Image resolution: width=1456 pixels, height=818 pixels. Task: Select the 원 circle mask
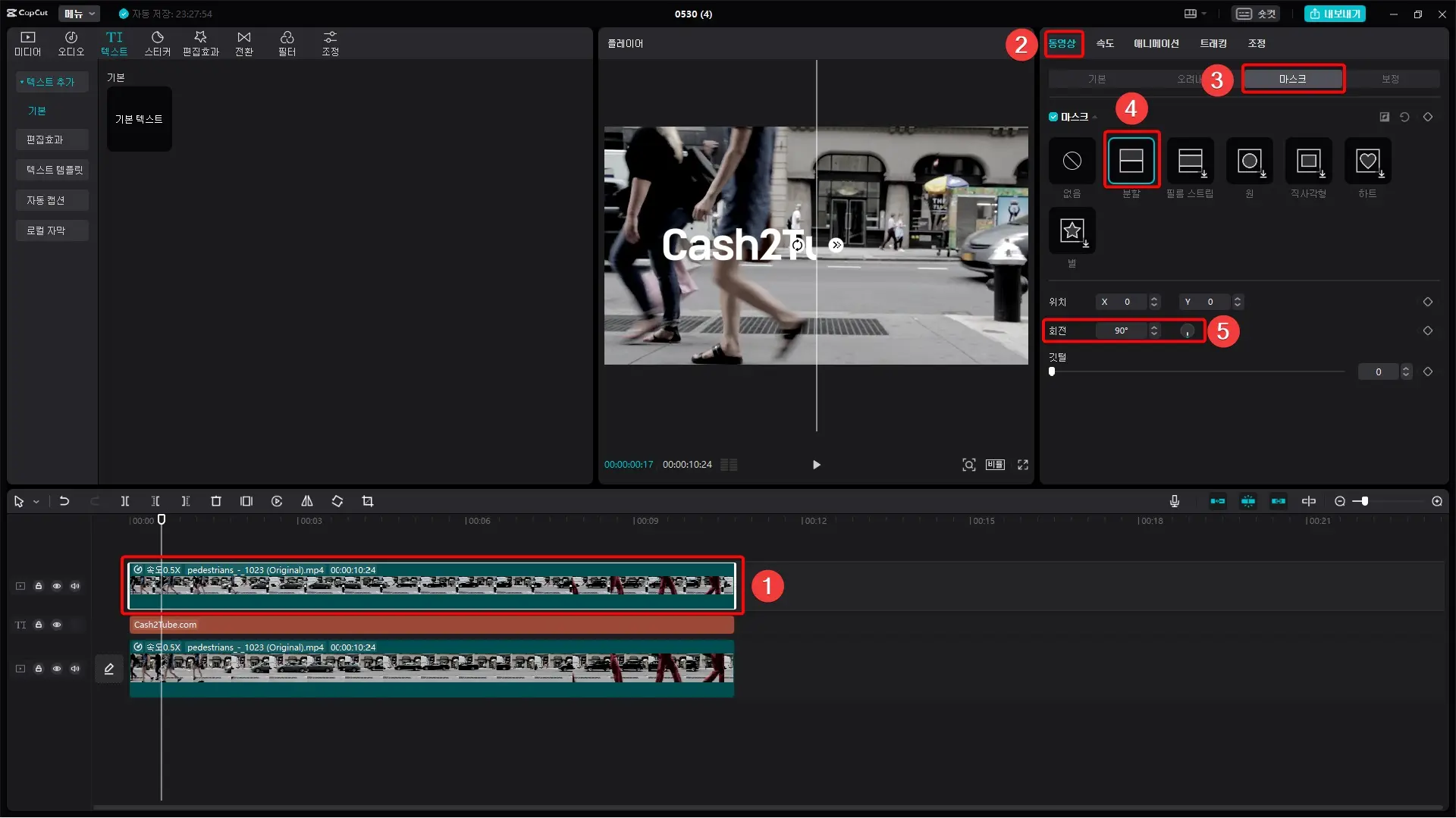coord(1250,161)
